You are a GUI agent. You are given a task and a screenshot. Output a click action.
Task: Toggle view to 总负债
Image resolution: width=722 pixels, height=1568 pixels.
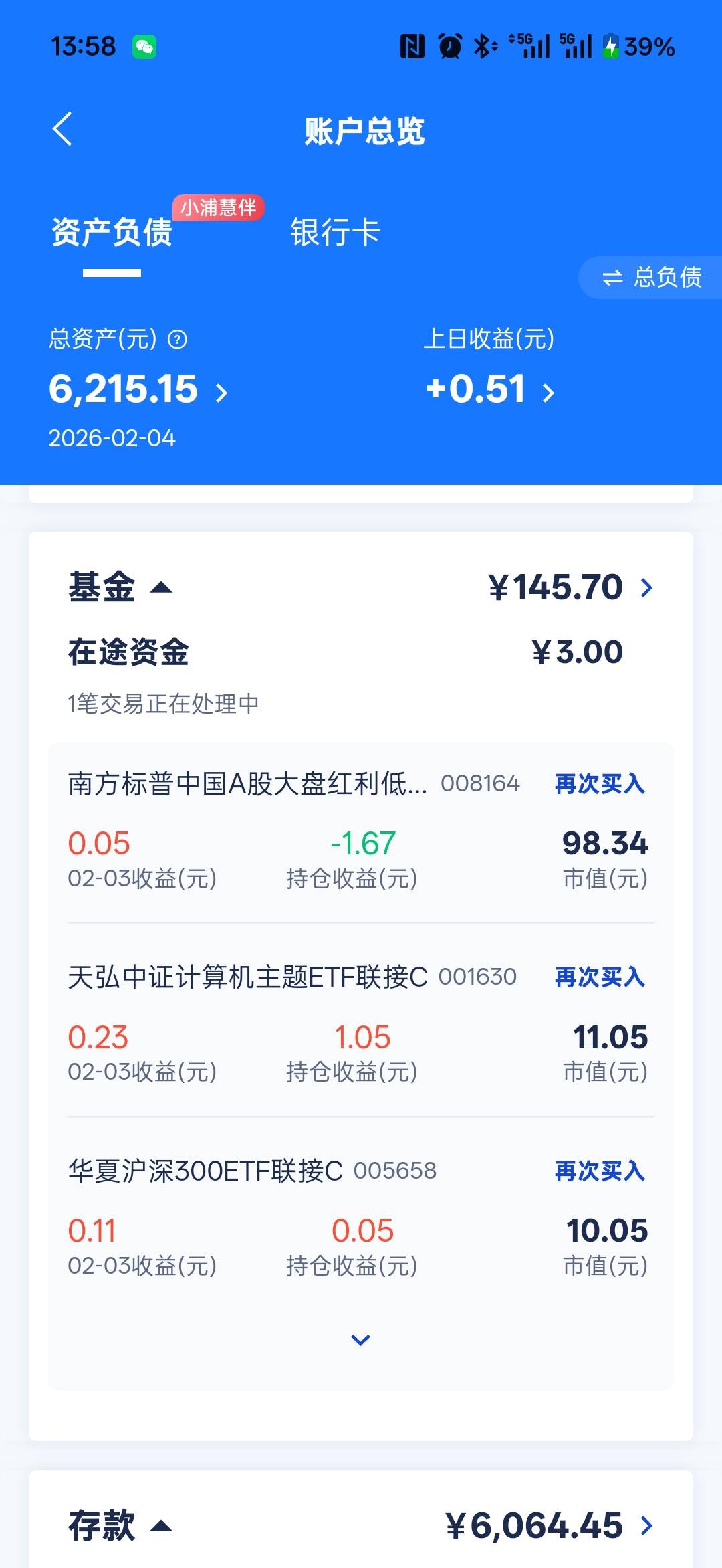click(651, 278)
